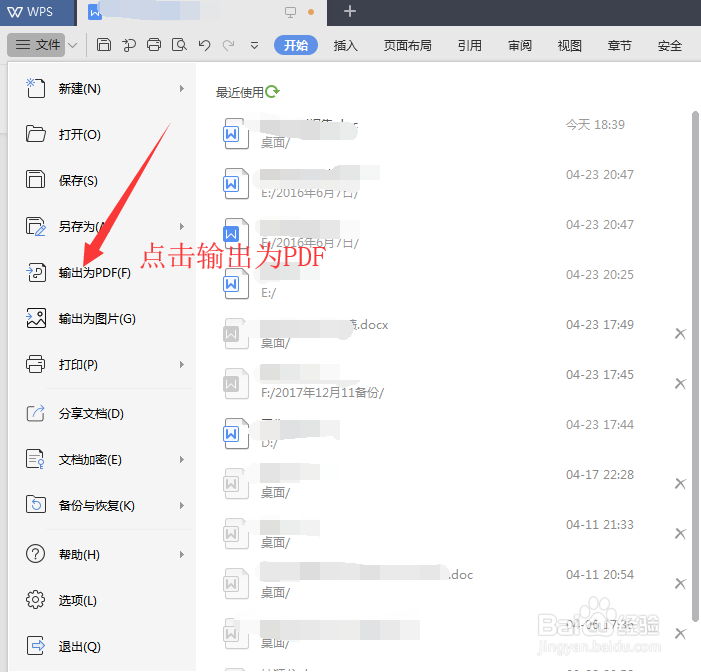Choose 帮助(H) menu entry

click(102, 554)
